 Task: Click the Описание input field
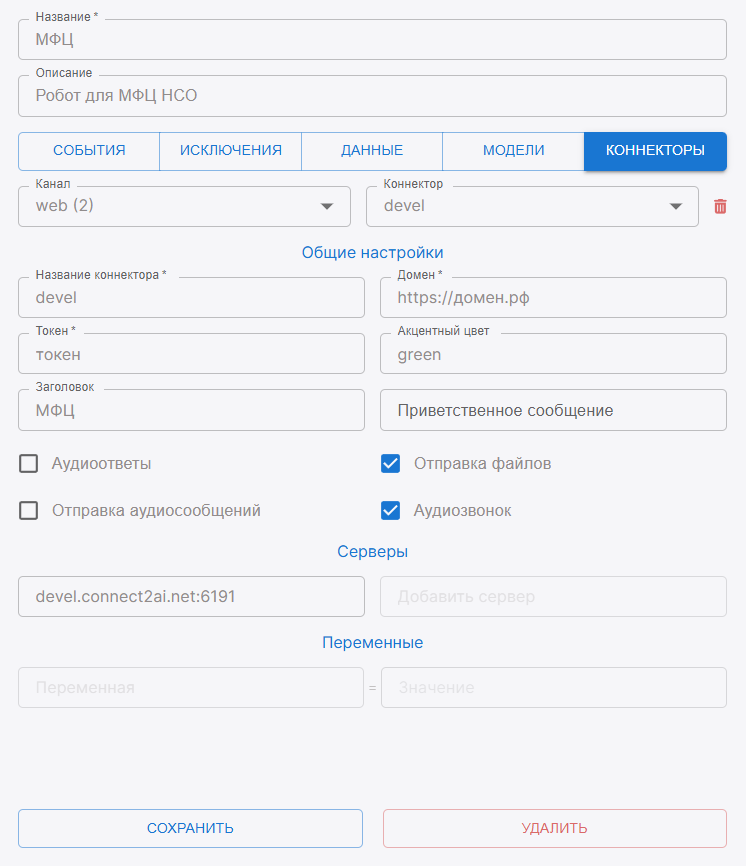(372, 97)
